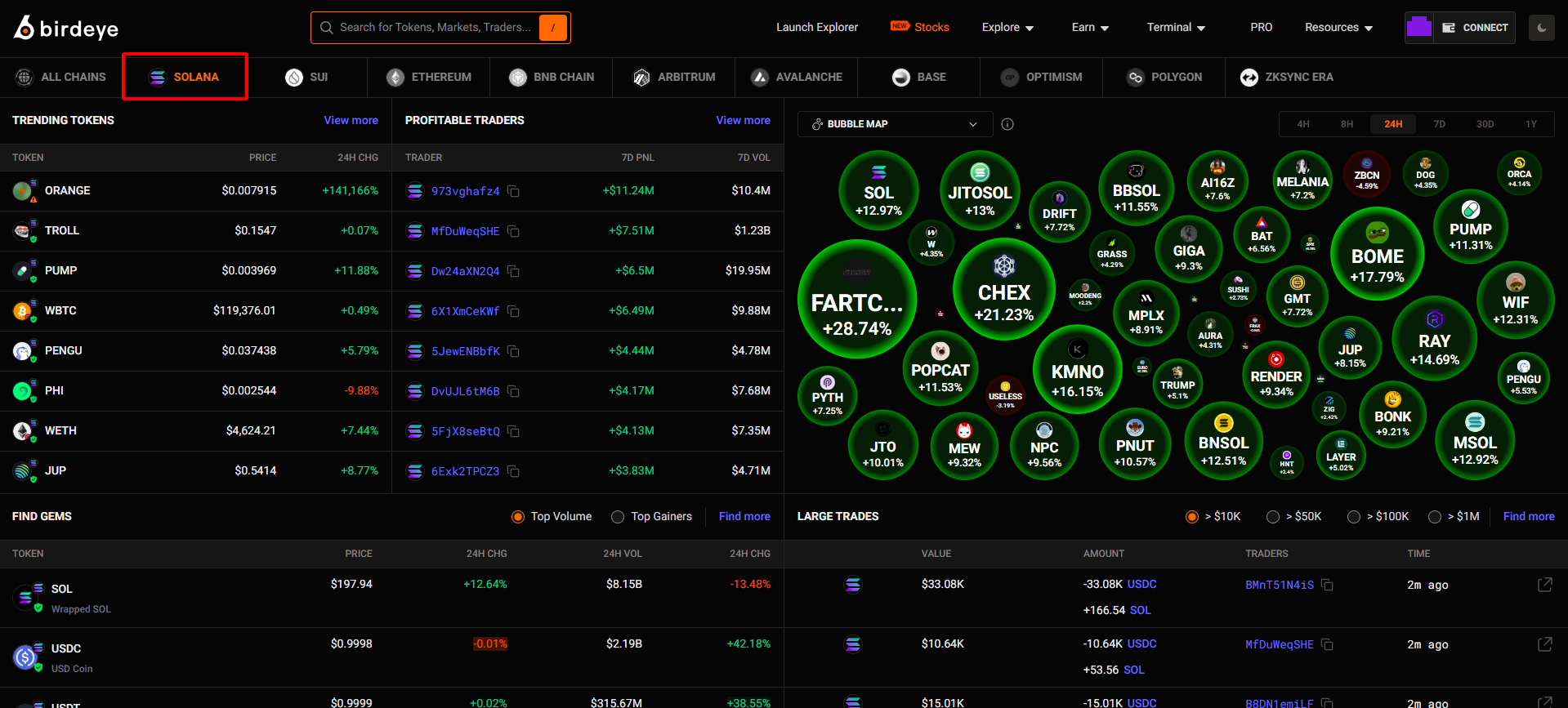Image resolution: width=1568 pixels, height=708 pixels.
Task: Copy trader MfDuWeqSHE address in Profitable Traders
Action: click(x=514, y=231)
